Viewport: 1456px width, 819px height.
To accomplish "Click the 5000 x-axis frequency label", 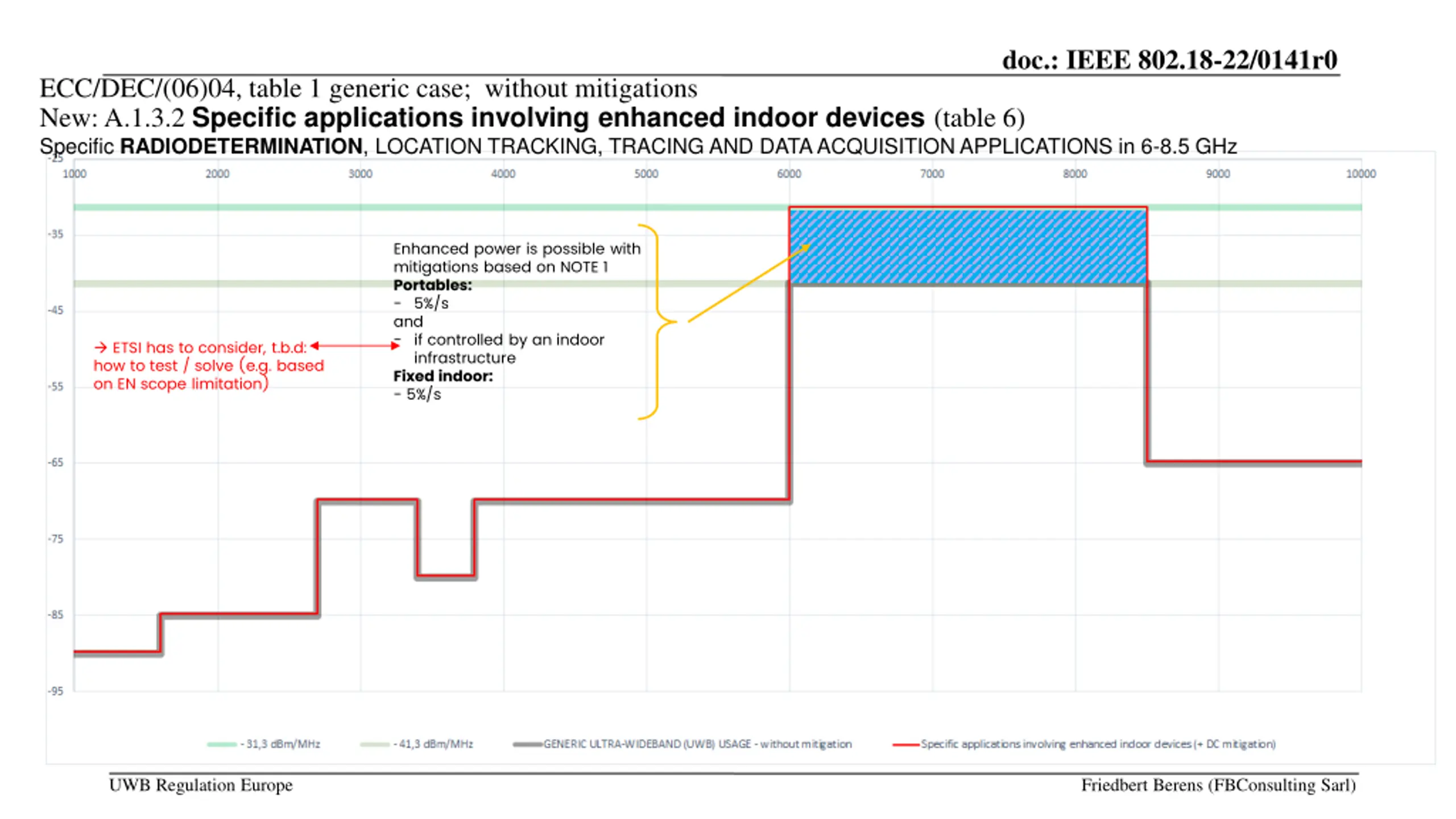I will point(646,173).
